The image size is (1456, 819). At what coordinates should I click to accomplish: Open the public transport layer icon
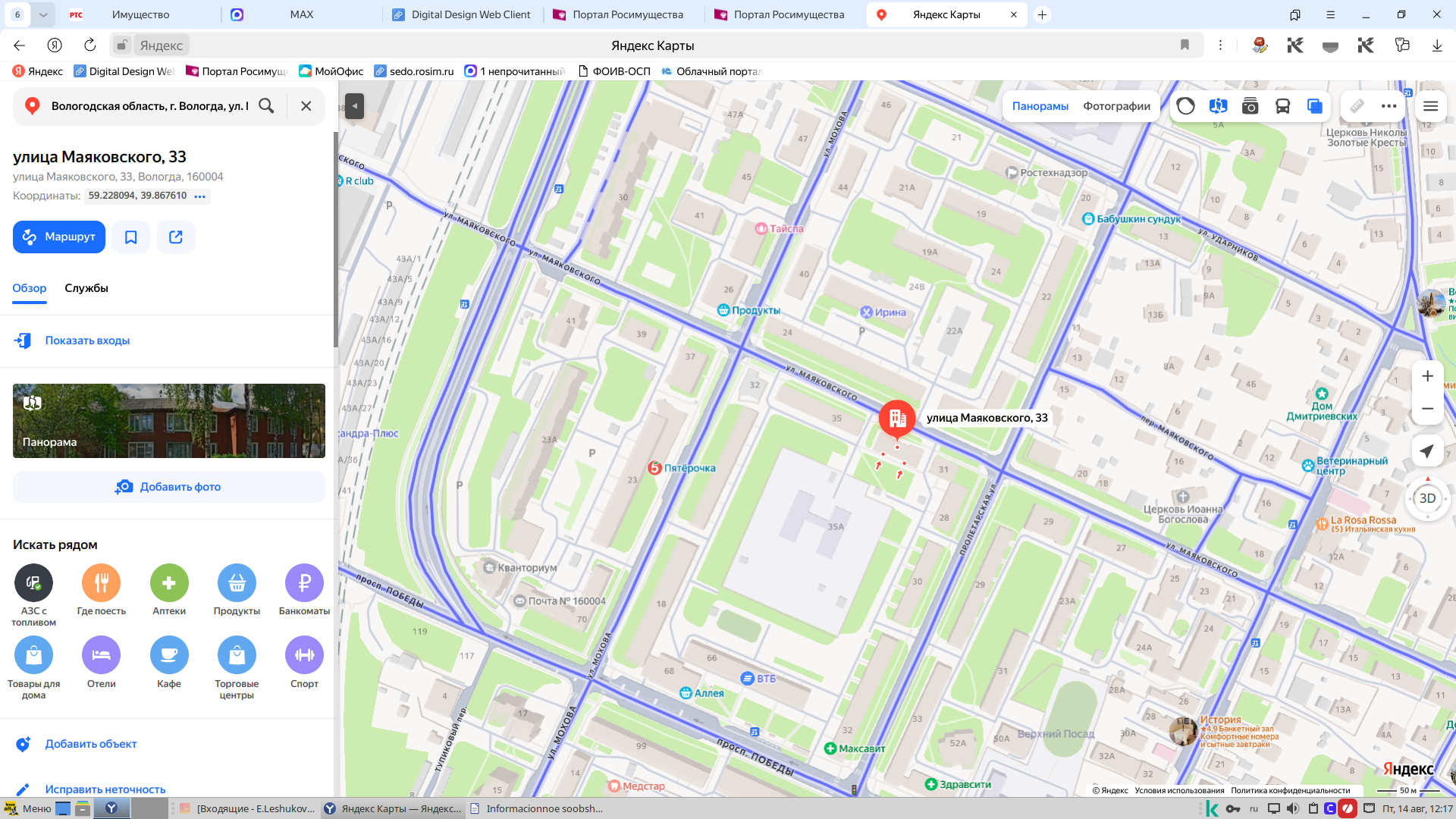click(x=1282, y=106)
